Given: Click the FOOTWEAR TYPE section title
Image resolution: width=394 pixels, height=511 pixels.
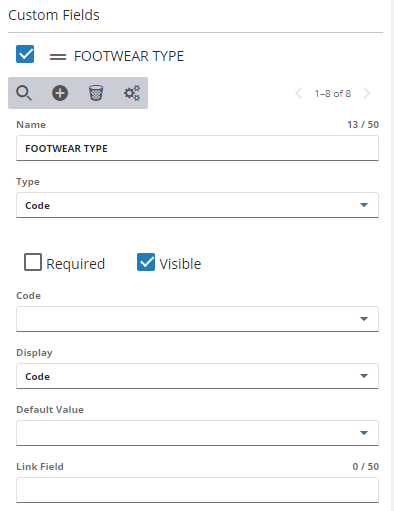Looking at the screenshot, I should (129, 56).
